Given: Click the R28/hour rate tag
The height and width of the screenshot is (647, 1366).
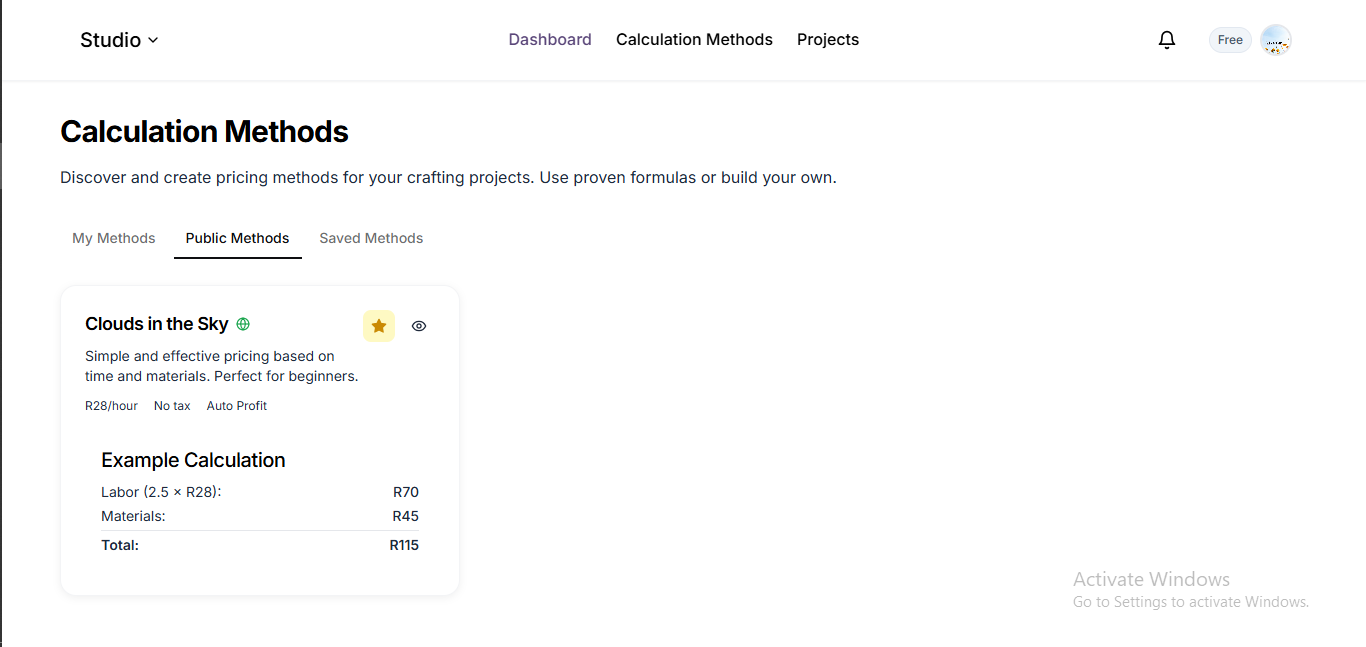Looking at the screenshot, I should pyautogui.click(x=111, y=406).
